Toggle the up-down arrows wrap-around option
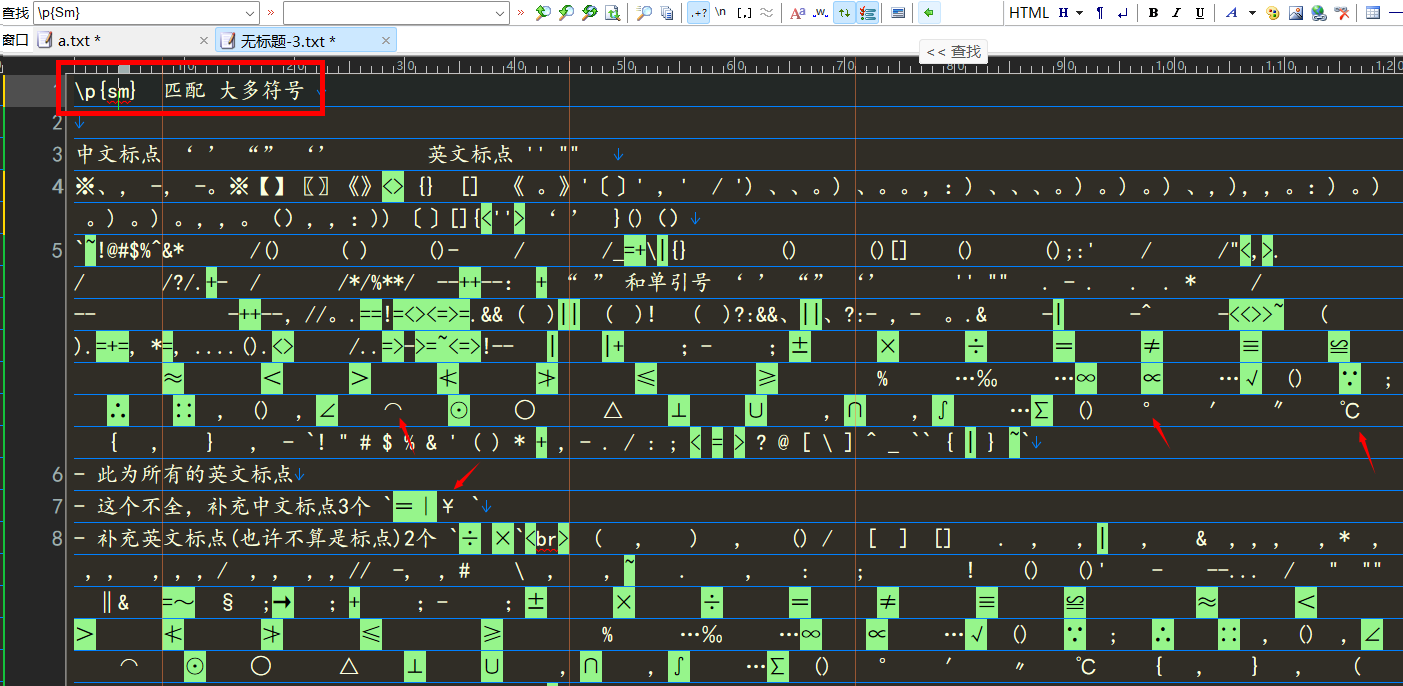 (844, 13)
